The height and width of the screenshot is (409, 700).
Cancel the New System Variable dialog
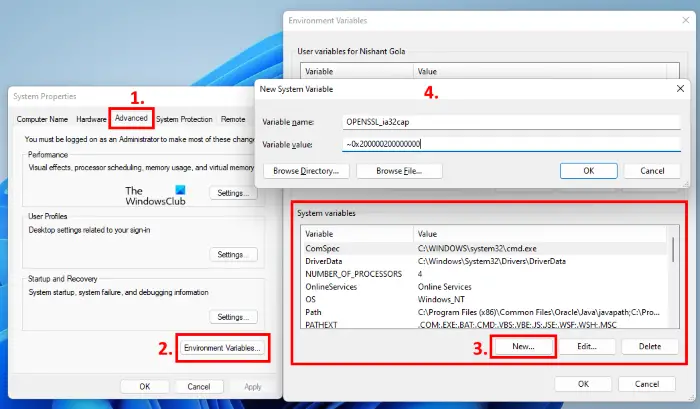(652, 171)
